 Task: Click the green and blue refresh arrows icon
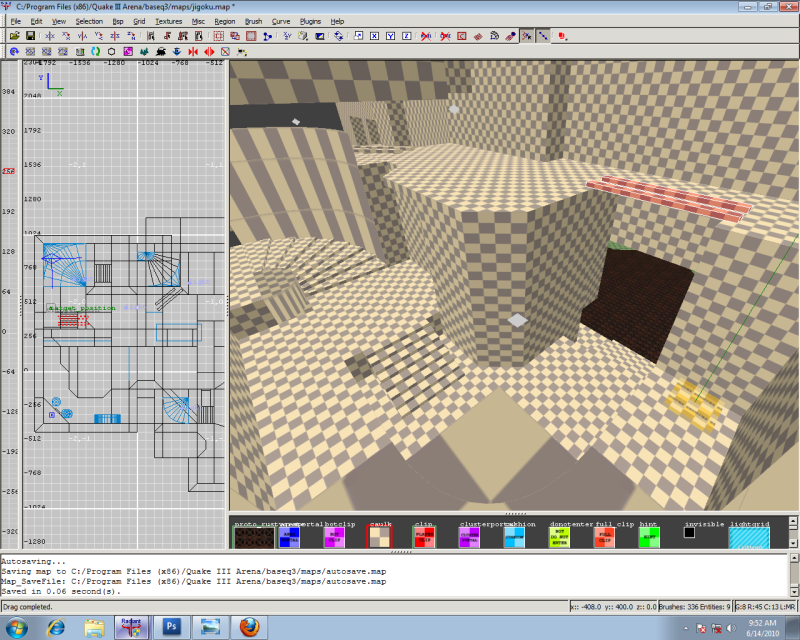pyautogui.click(x=95, y=52)
